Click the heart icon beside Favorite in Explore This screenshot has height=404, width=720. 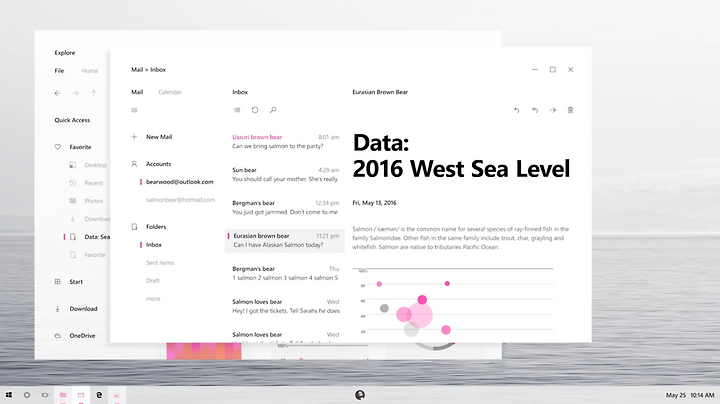(x=57, y=147)
